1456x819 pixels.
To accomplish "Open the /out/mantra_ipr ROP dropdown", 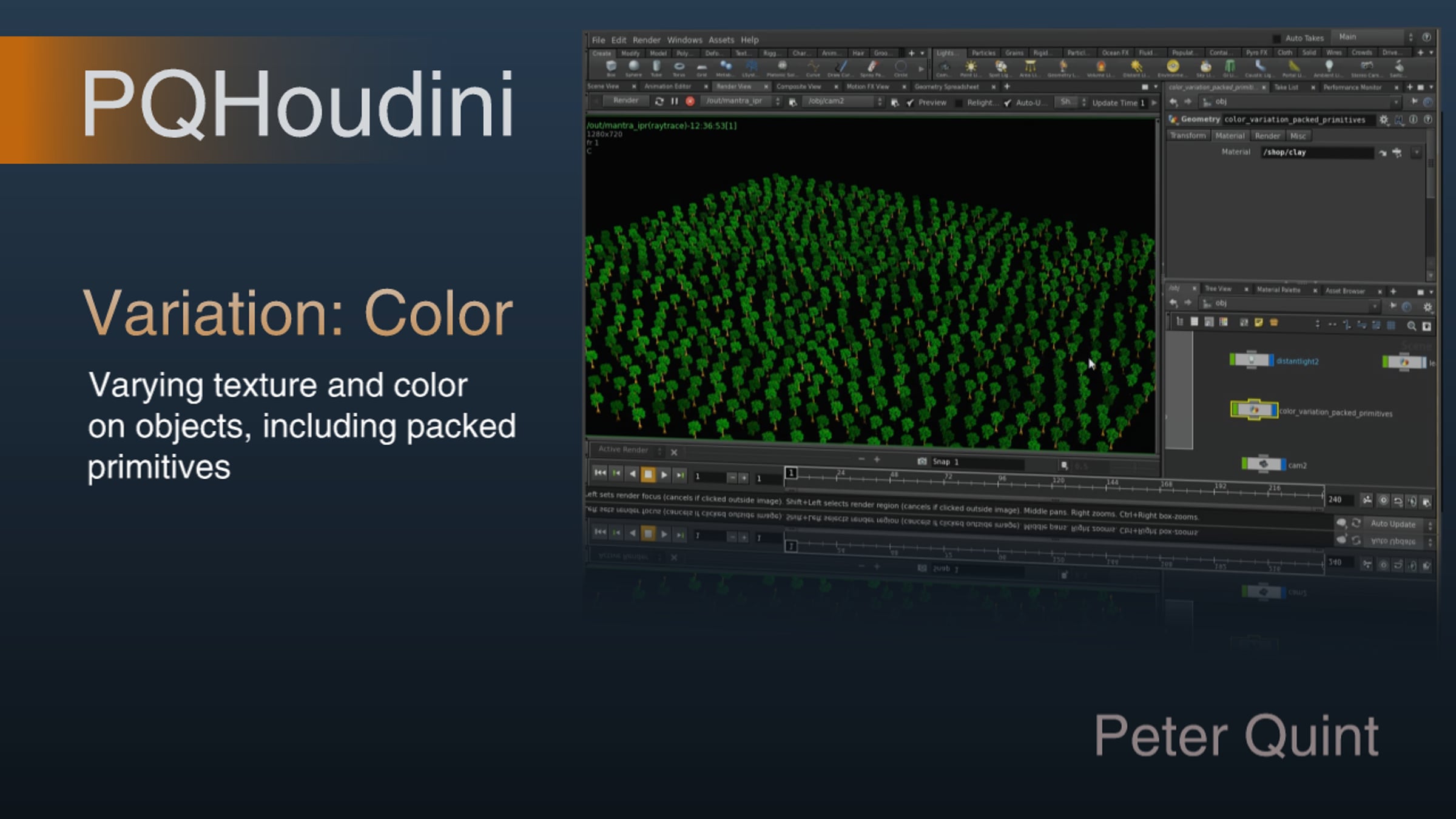I will coord(778,101).
